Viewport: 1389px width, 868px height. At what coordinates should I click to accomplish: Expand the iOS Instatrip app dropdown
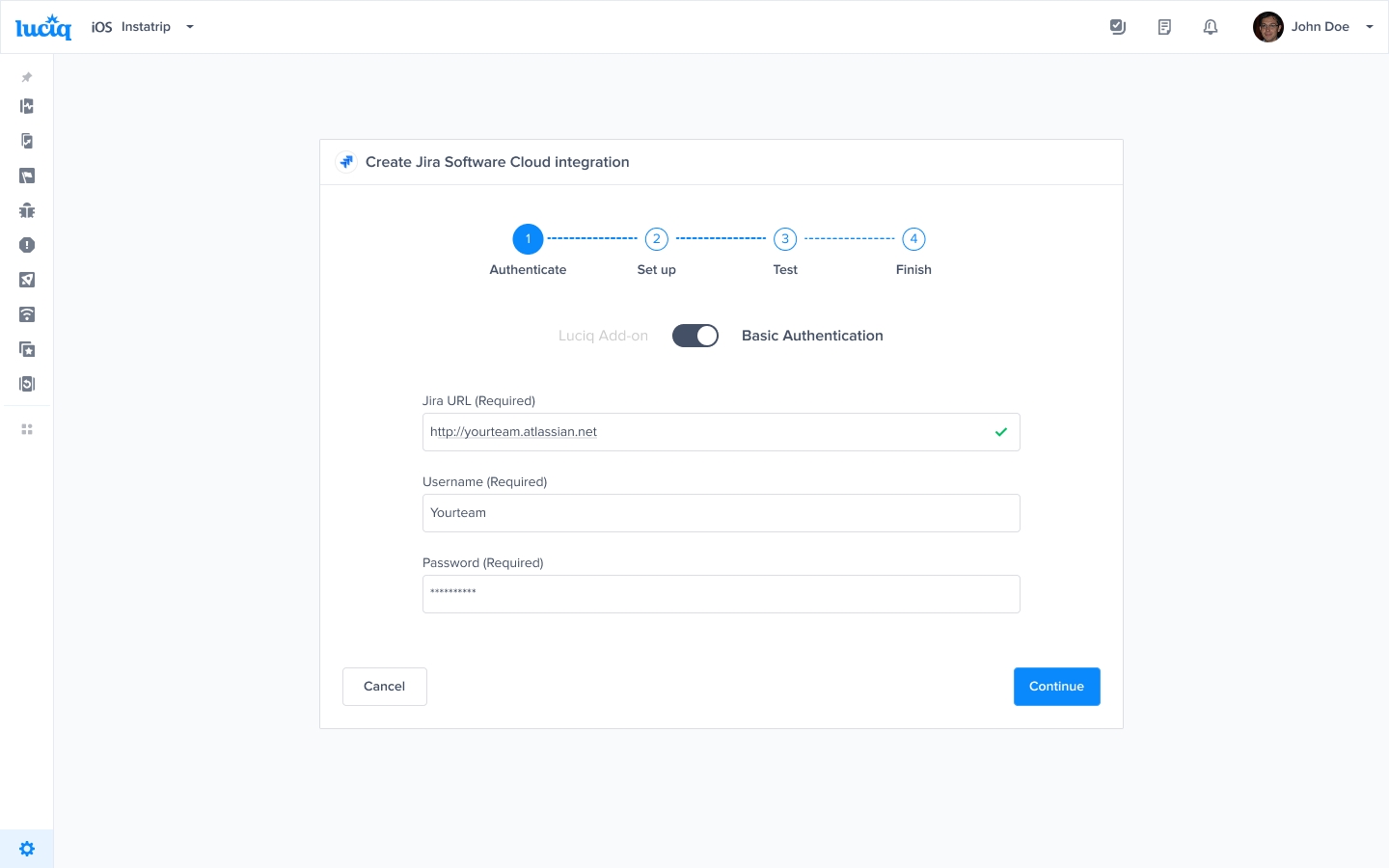point(190,27)
